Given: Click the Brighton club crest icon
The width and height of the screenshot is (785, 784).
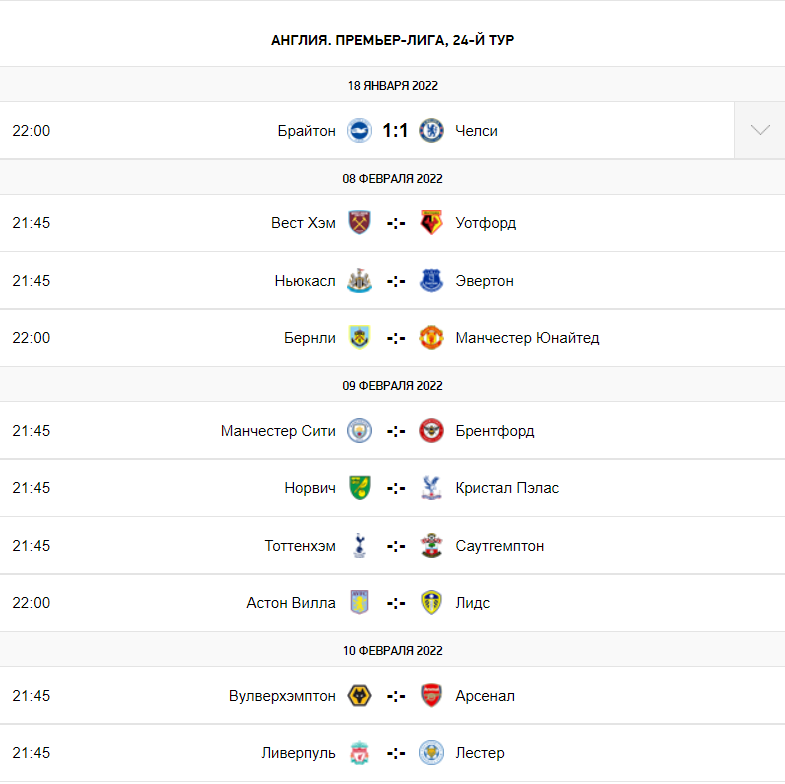Looking at the screenshot, I should [359, 130].
